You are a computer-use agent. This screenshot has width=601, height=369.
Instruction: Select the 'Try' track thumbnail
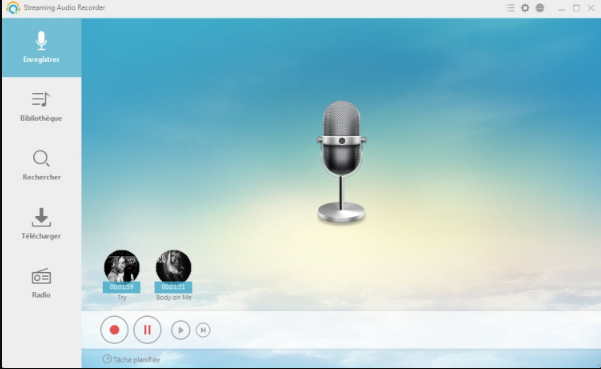pos(122,266)
